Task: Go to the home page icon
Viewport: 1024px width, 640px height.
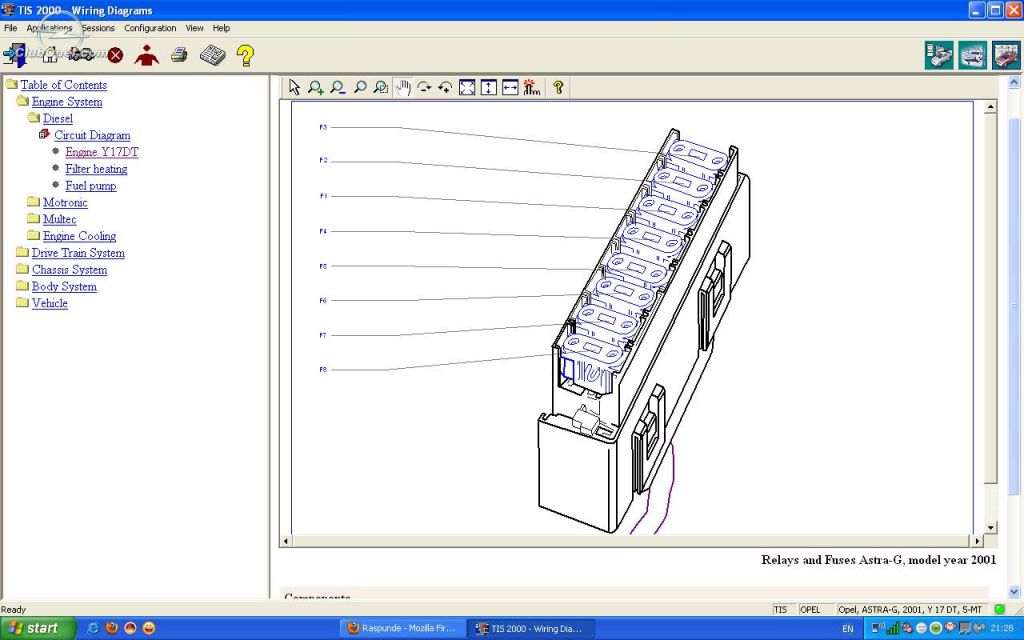Action: (x=50, y=56)
